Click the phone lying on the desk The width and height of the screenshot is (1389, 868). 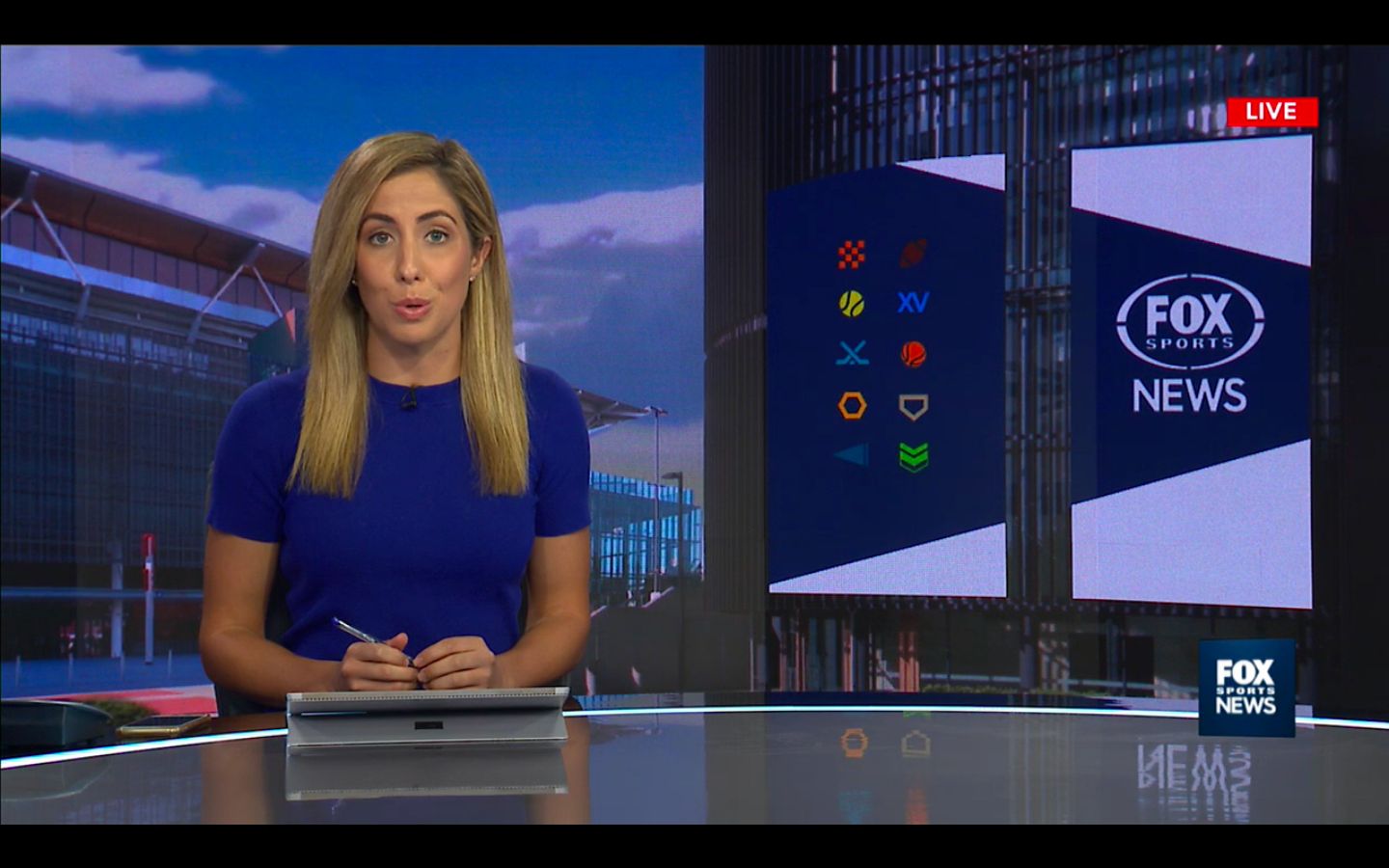[x=164, y=725]
